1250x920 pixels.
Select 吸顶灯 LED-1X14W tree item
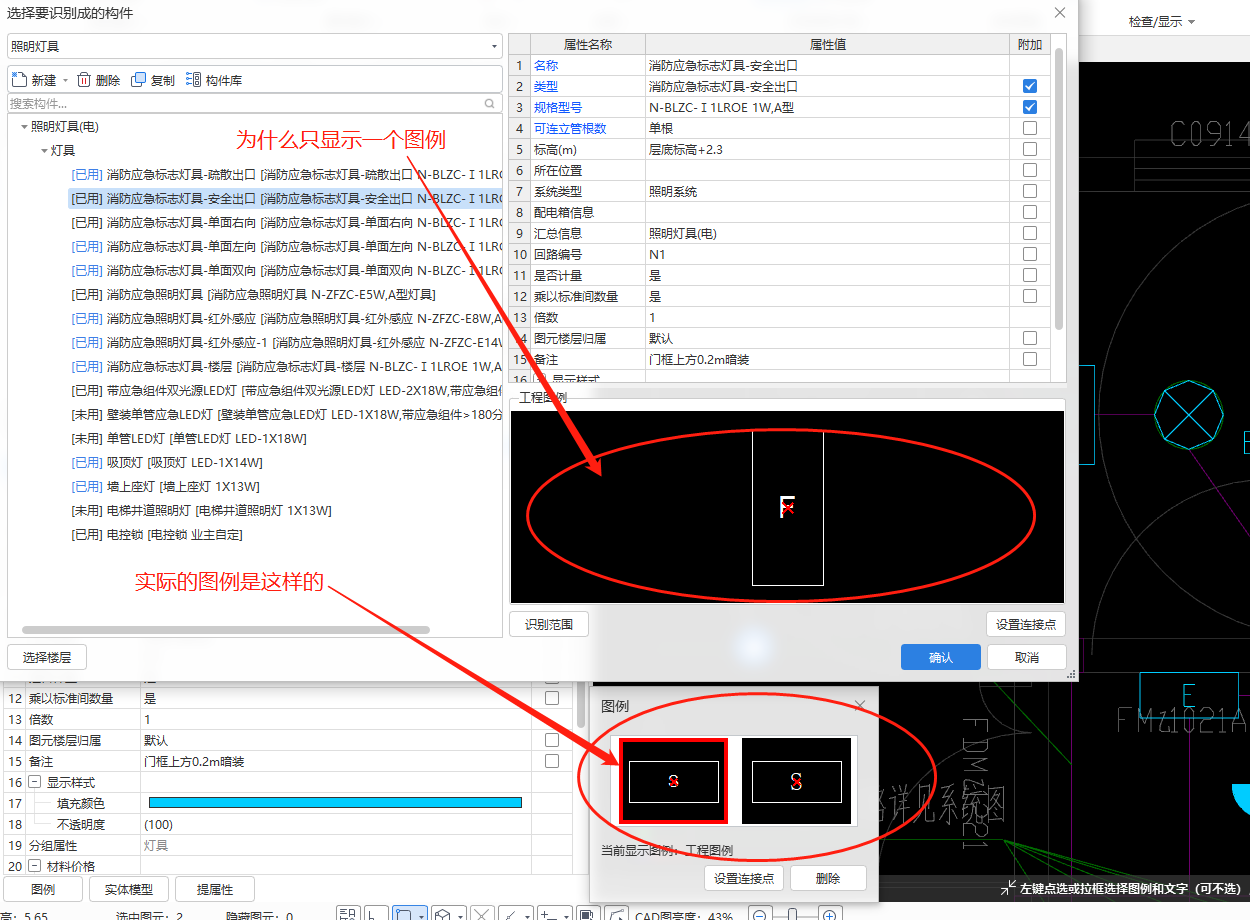tap(167, 463)
